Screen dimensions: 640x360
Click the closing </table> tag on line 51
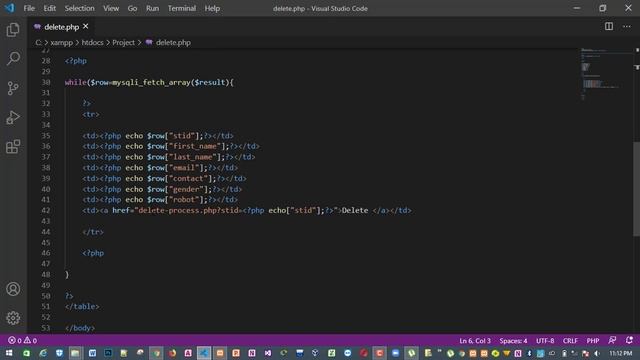point(82,307)
